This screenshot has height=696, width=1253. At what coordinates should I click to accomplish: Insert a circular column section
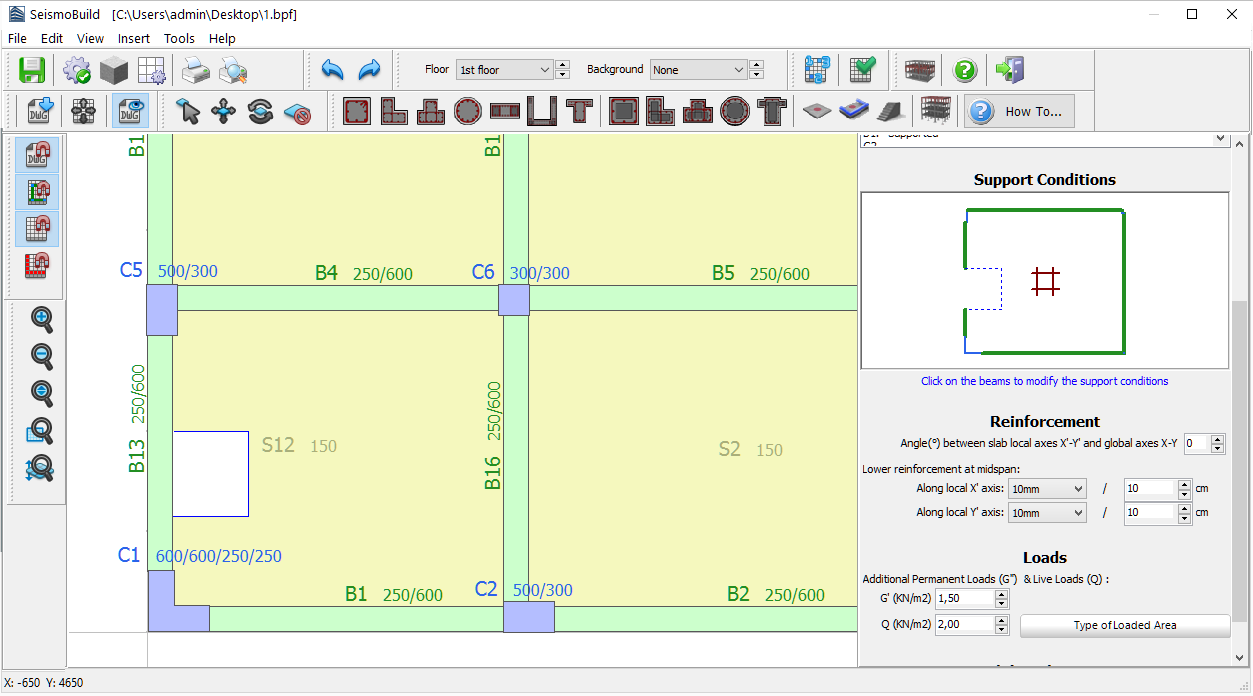(467, 111)
